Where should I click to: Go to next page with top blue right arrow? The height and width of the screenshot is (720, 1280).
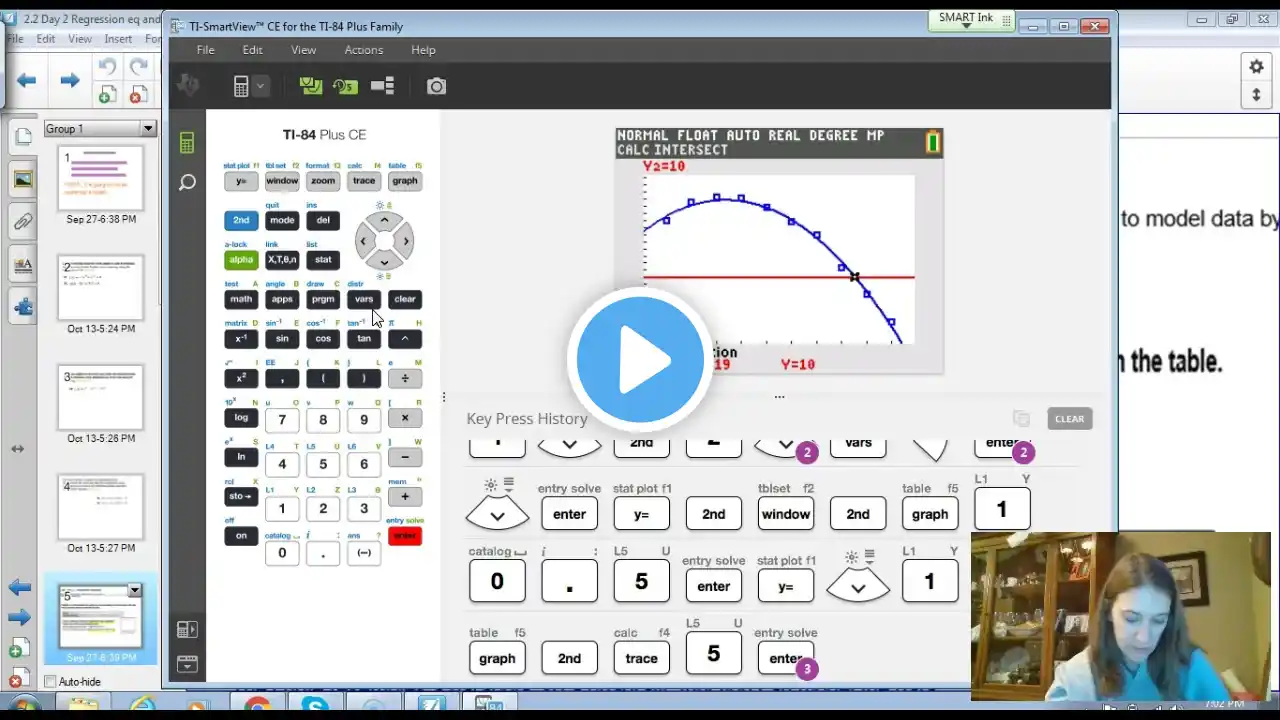click(69, 81)
